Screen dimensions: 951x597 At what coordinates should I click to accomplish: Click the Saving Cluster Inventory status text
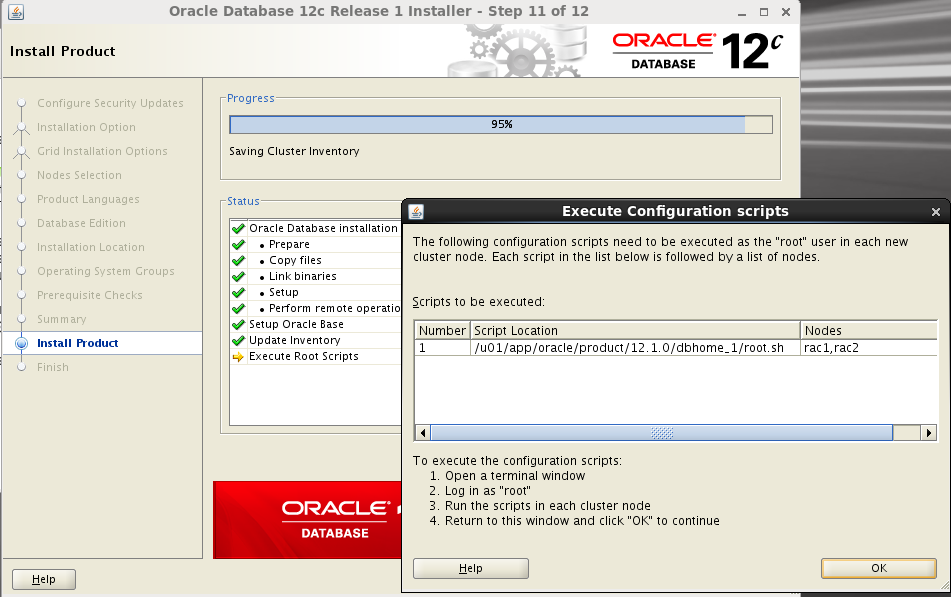click(294, 151)
